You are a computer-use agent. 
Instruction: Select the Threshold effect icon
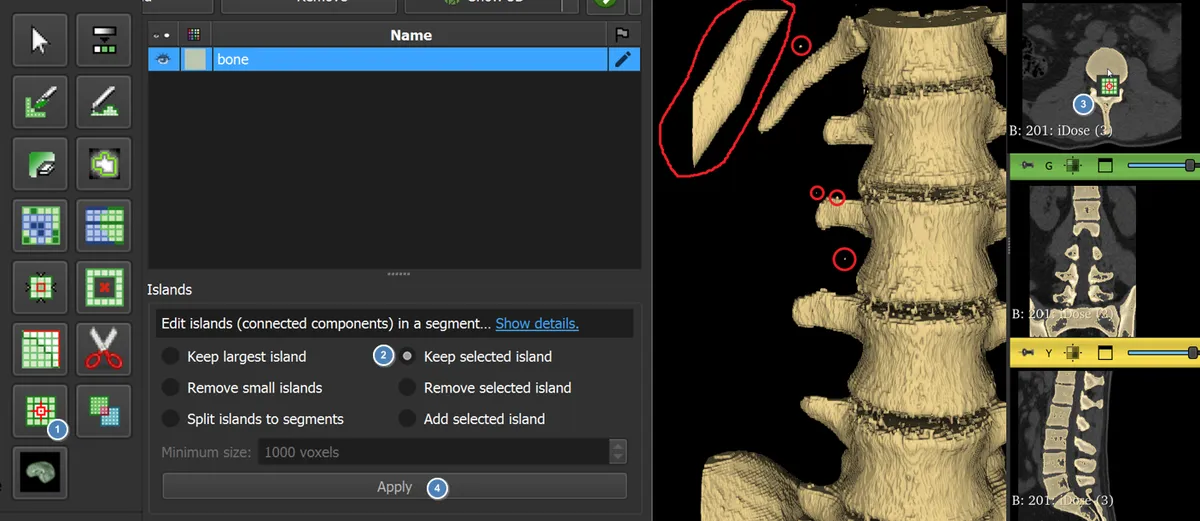click(104, 41)
